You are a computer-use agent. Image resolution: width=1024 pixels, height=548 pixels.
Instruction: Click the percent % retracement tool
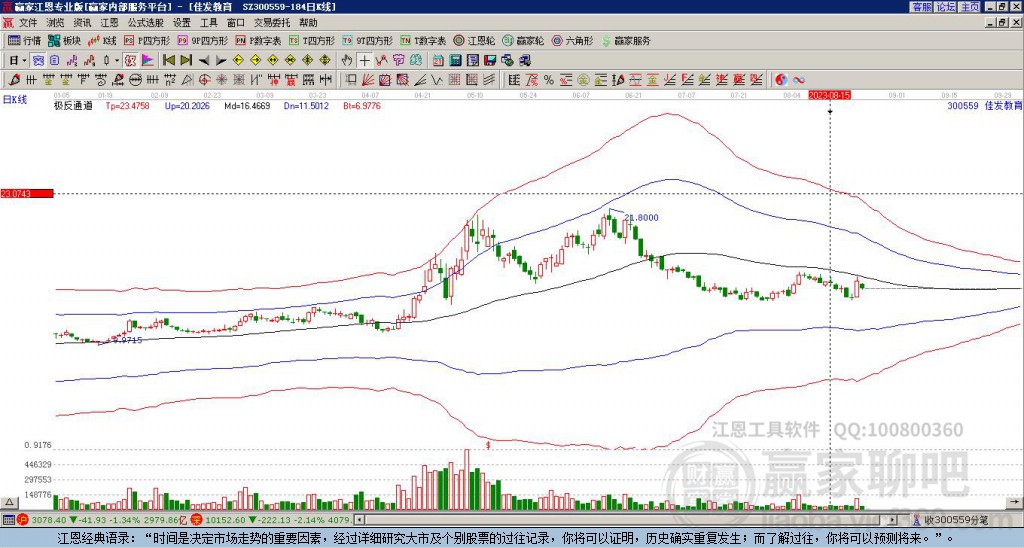pyautogui.click(x=549, y=80)
